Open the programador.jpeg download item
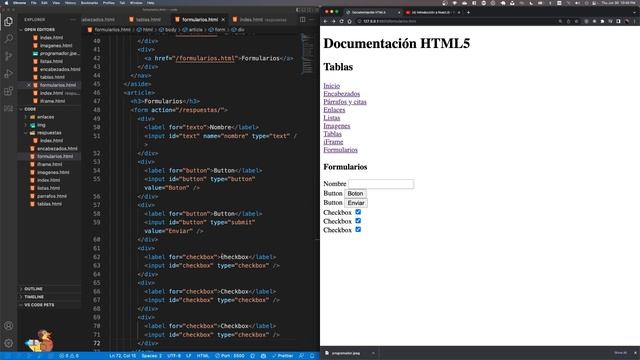This screenshot has width=640, height=360. pyautogui.click(x=345, y=353)
